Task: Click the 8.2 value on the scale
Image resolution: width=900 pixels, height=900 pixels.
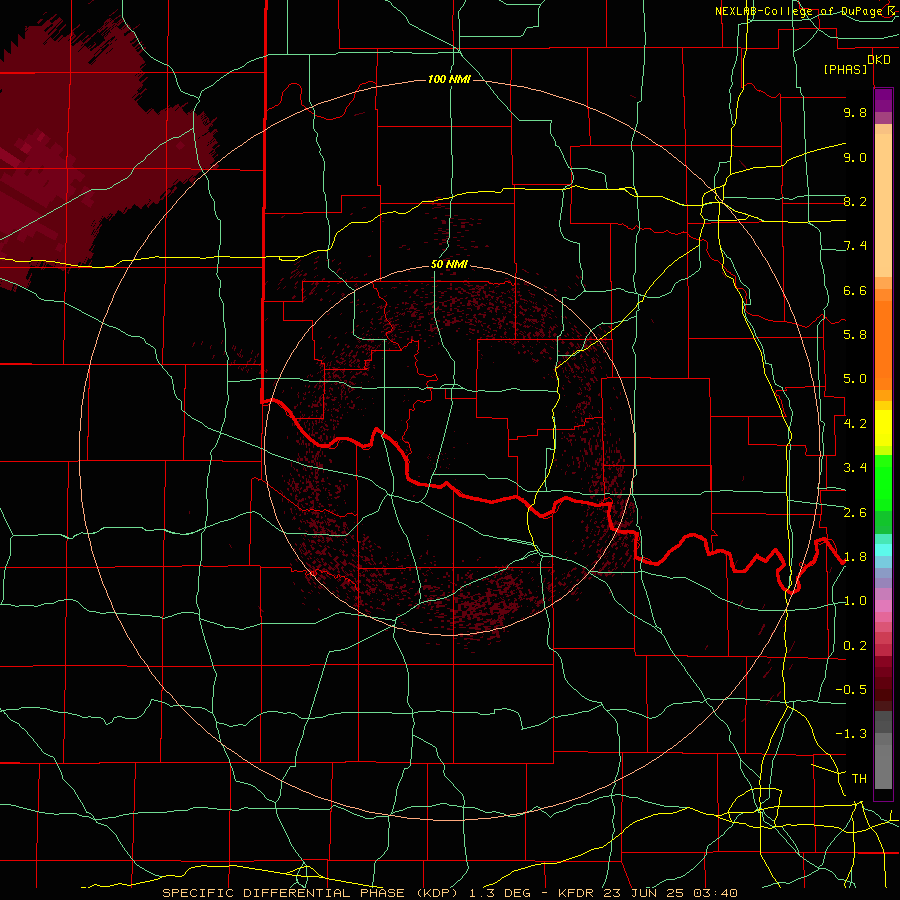Action: [x=855, y=201]
